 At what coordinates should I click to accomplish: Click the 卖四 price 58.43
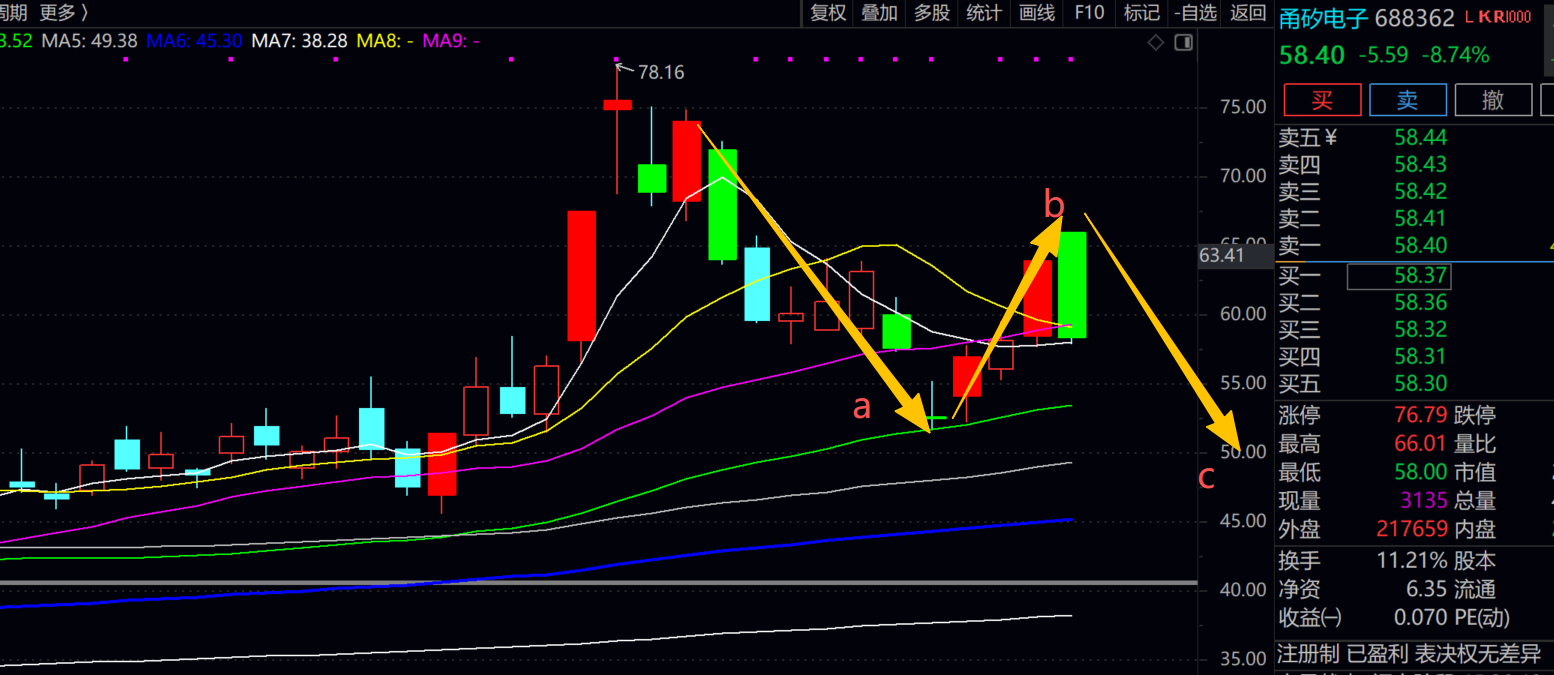(x=1421, y=164)
